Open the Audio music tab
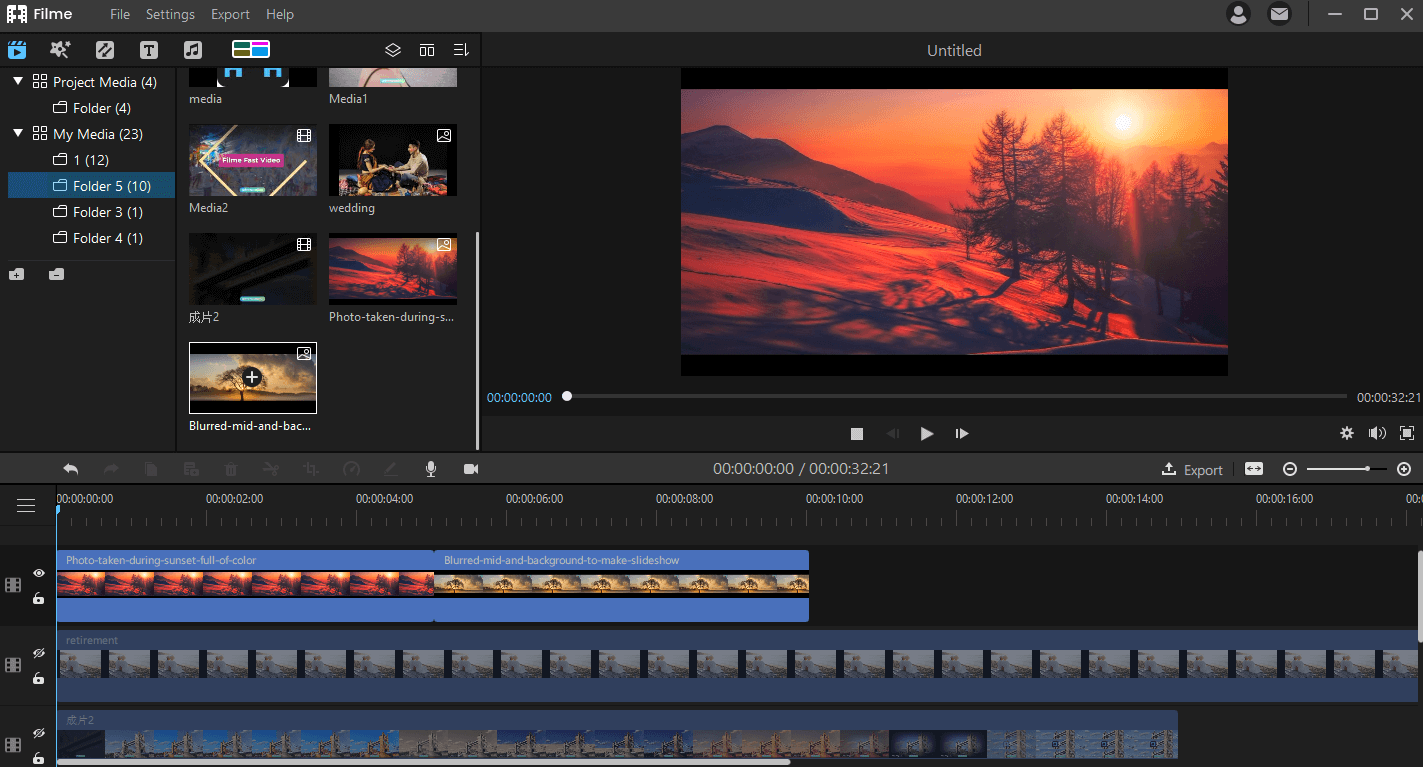This screenshot has width=1423, height=767. point(193,50)
